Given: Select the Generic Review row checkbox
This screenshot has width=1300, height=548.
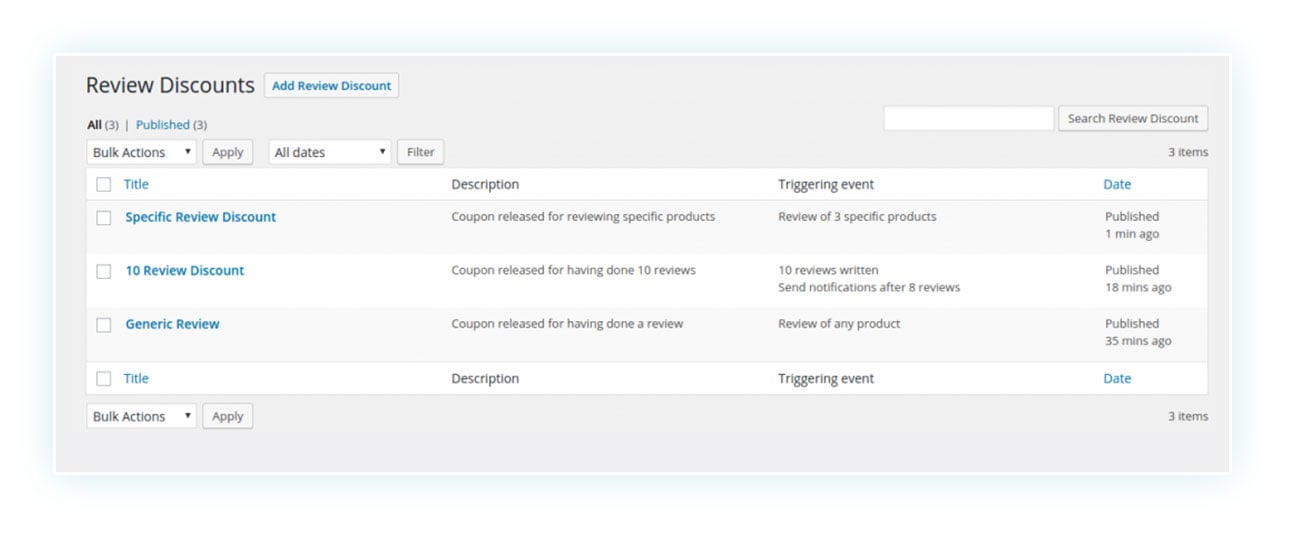Looking at the screenshot, I should pyautogui.click(x=104, y=325).
